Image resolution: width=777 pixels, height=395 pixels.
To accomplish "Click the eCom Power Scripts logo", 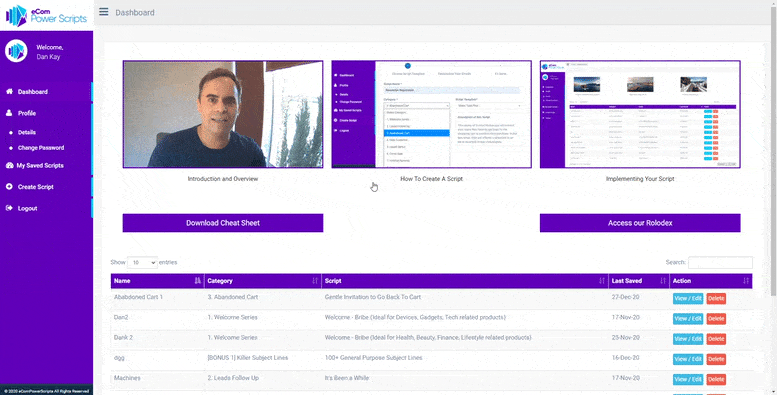I will (x=46, y=16).
